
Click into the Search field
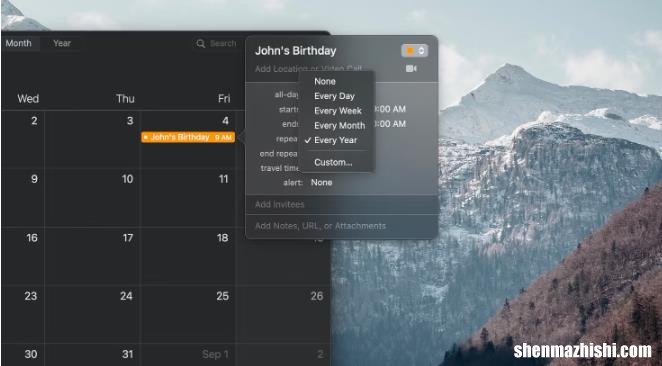[x=223, y=43]
